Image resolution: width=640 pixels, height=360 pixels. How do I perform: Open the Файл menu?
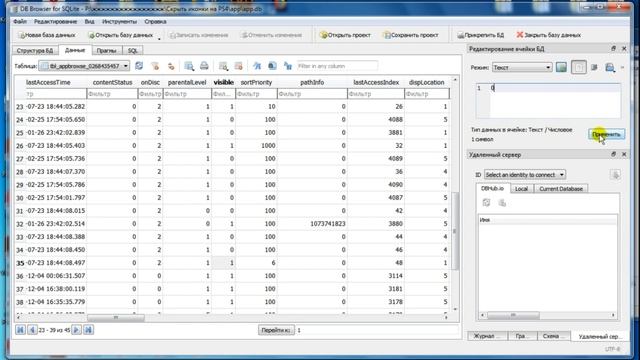pyautogui.click(x=20, y=22)
